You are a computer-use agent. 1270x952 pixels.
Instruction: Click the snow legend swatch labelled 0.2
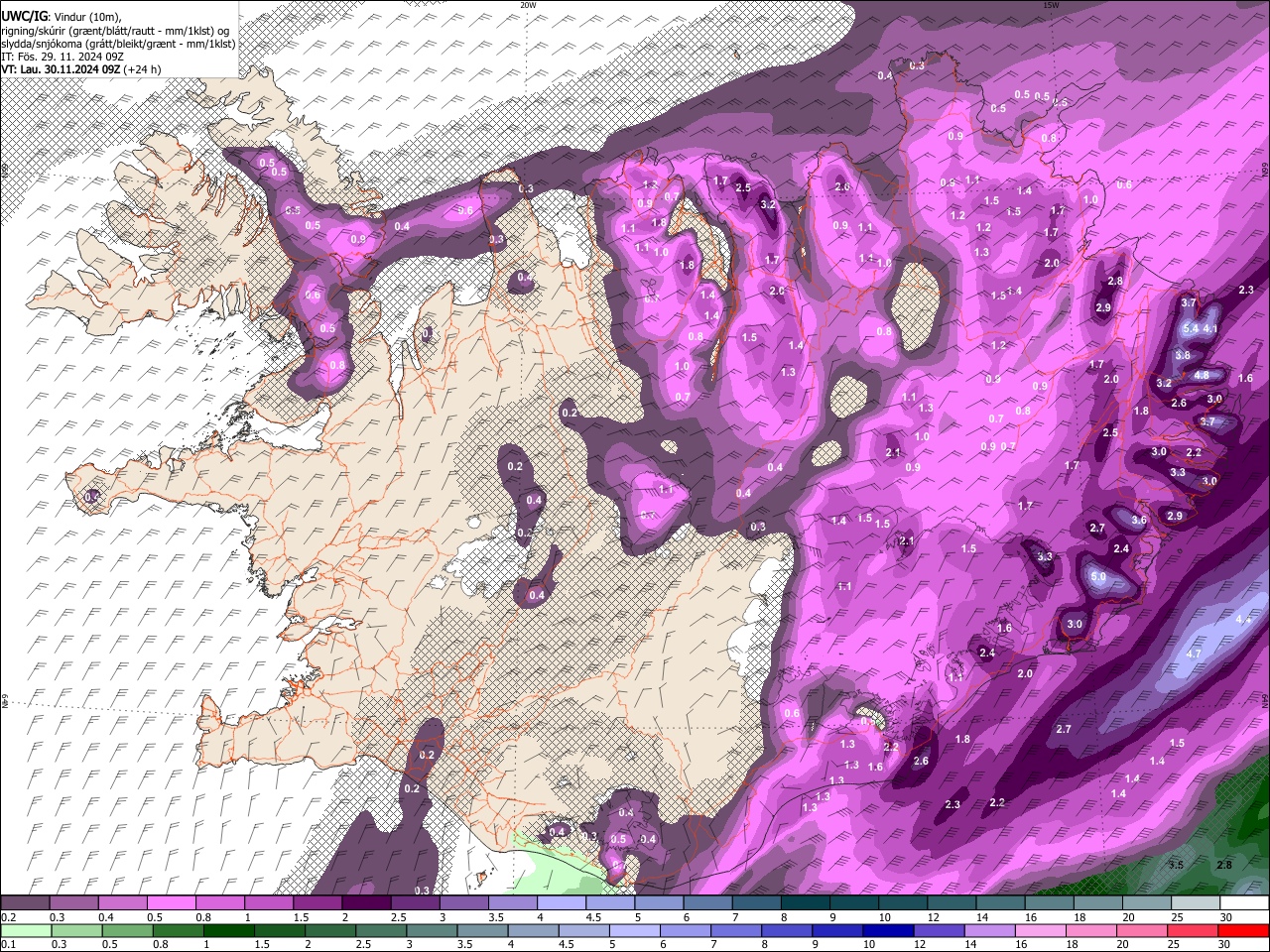pos(25,903)
